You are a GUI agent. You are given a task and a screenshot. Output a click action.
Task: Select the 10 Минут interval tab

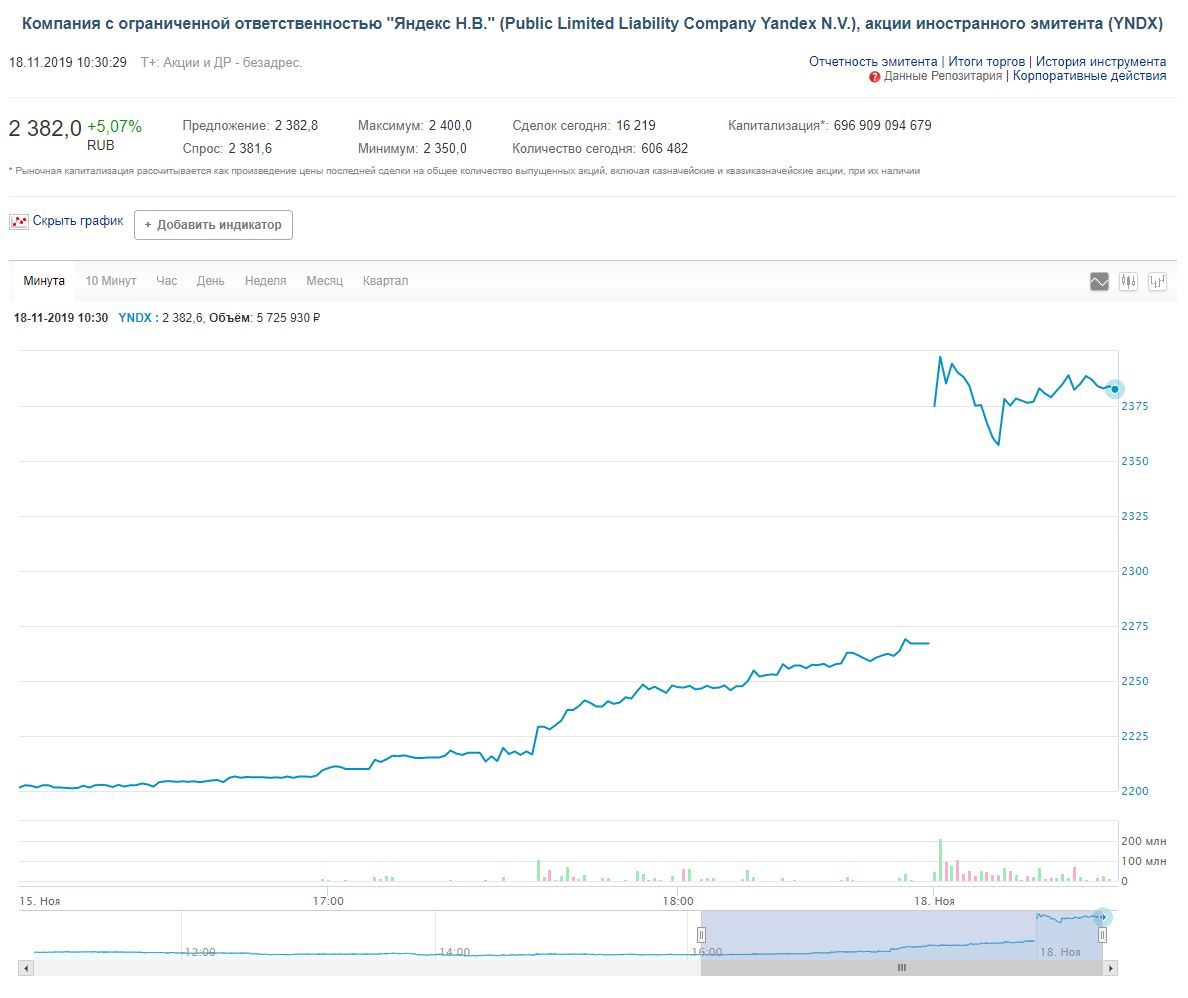111,281
